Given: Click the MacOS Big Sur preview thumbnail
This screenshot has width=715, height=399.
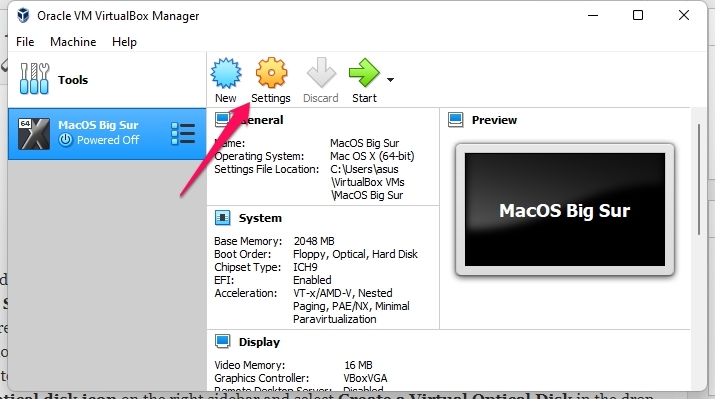Looking at the screenshot, I should (x=565, y=210).
